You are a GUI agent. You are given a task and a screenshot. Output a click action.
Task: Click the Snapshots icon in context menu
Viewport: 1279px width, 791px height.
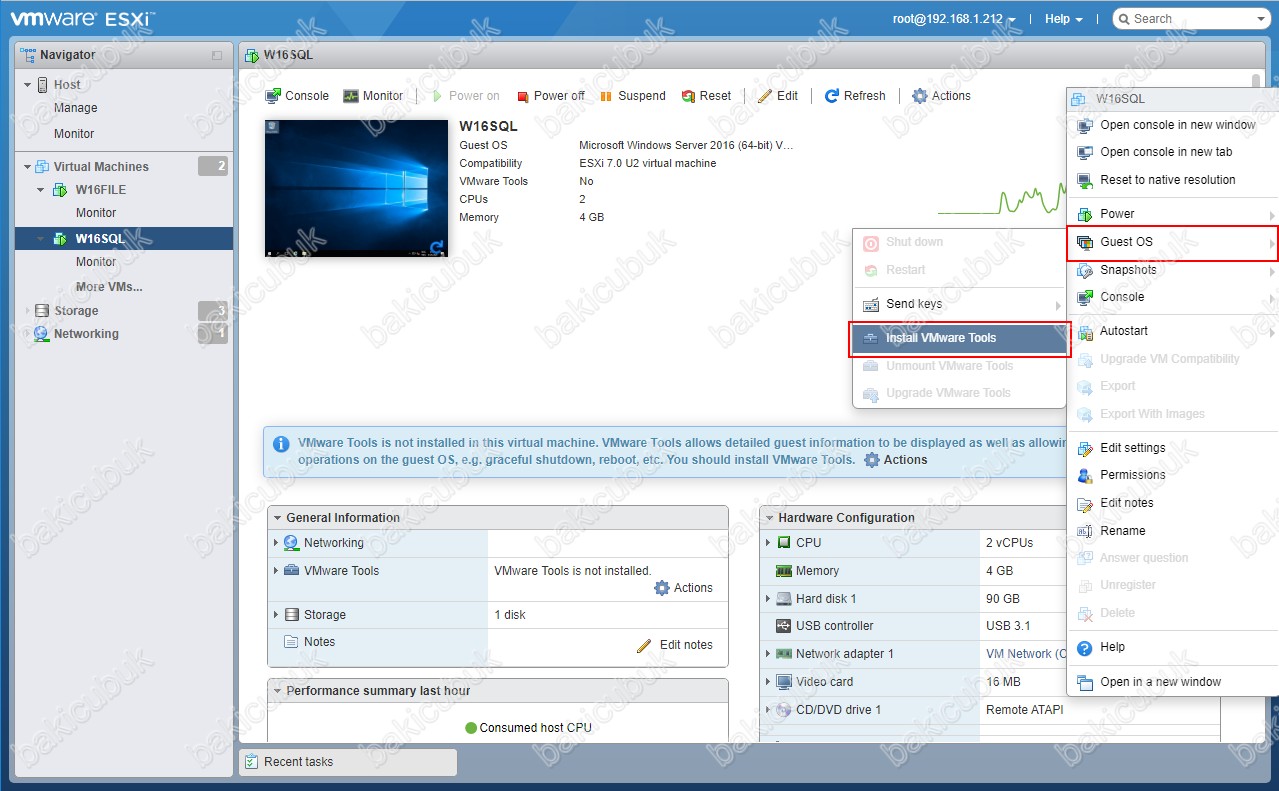(x=1085, y=270)
